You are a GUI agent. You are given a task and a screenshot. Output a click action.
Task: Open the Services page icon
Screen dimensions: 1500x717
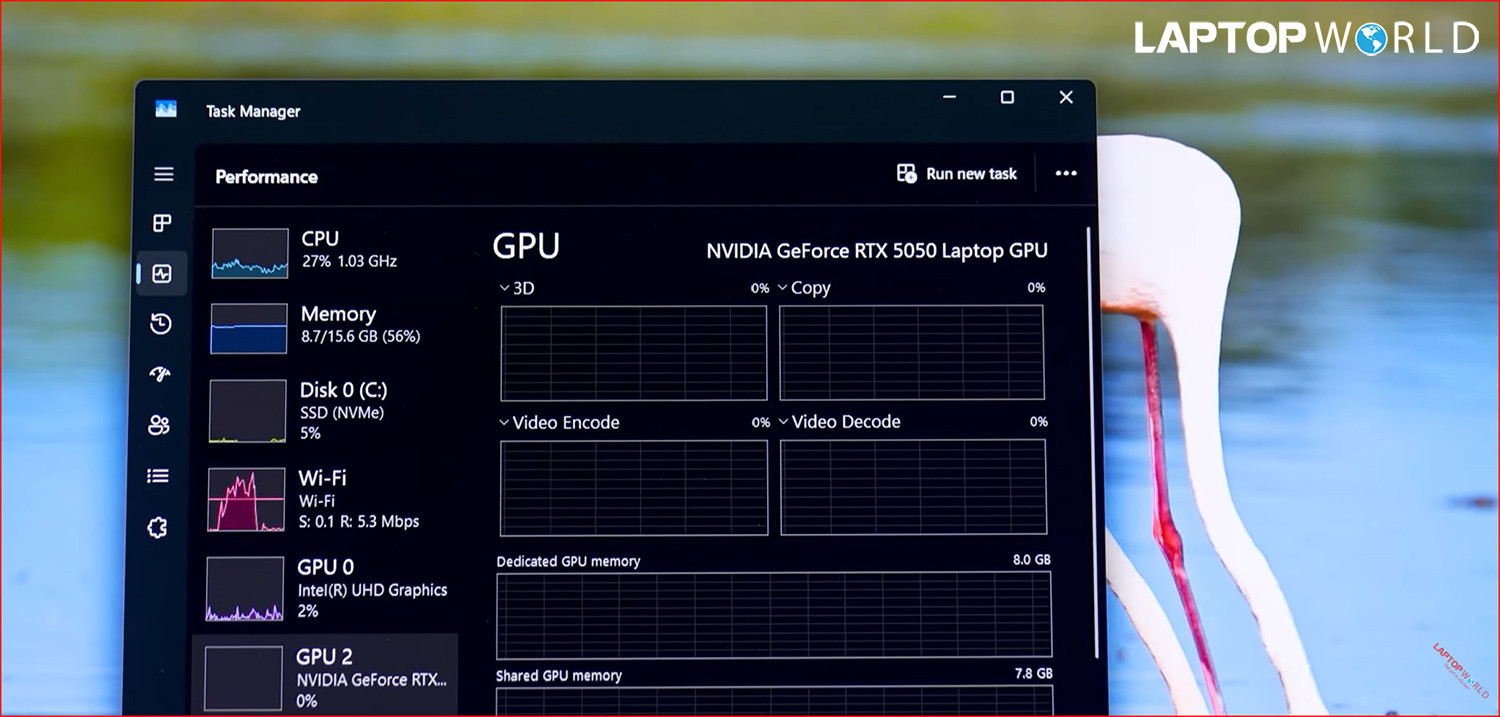pos(157,527)
